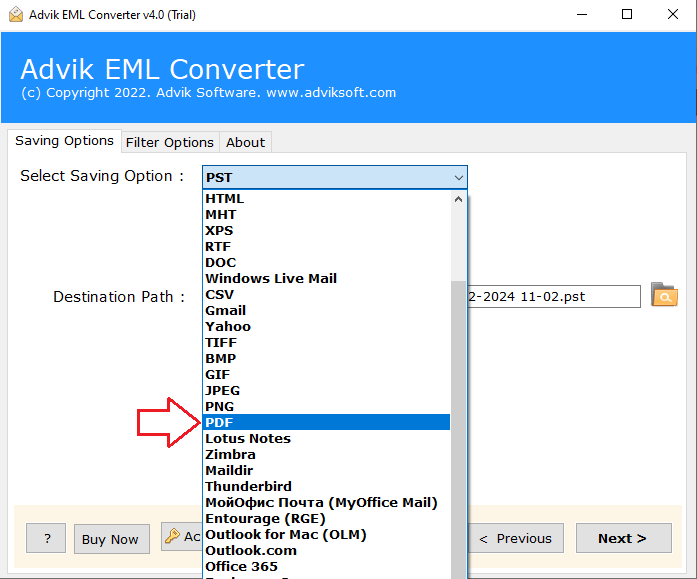697x579 pixels.
Task: Pick Windows Live Mail option
Action: coord(326,279)
